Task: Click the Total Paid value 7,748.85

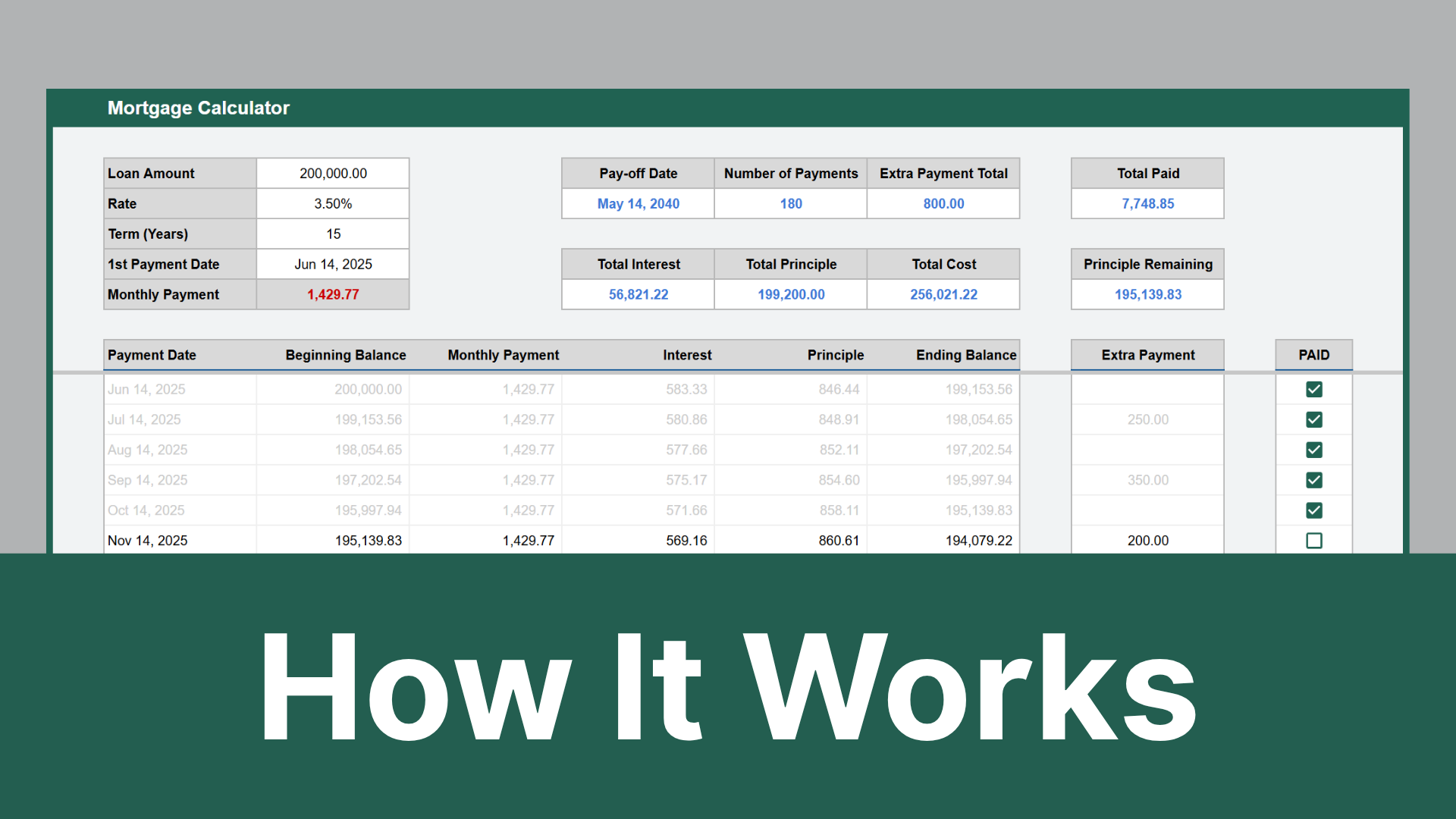Action: click(1147, 203)
